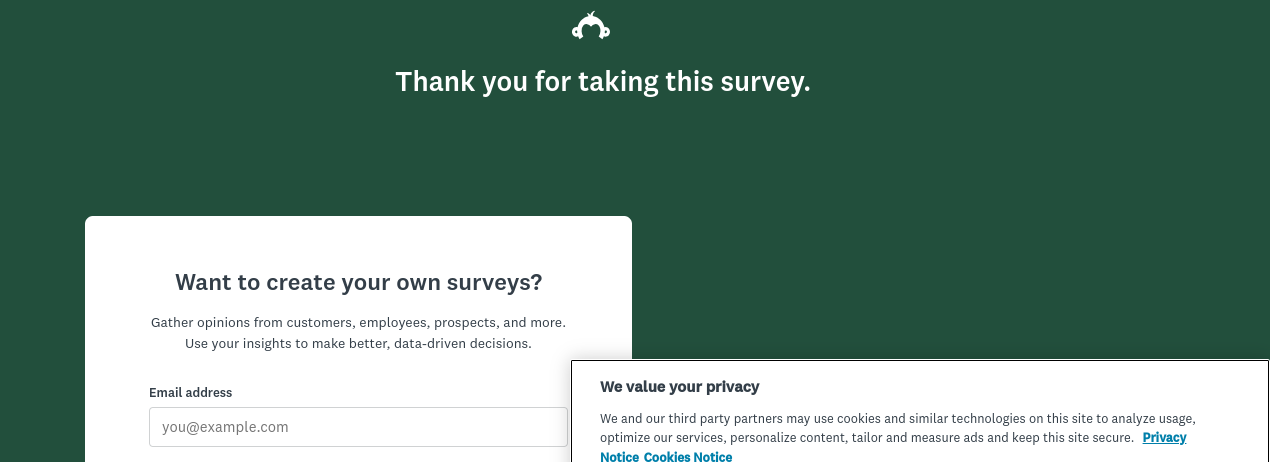
Task: Click the 'Email address' field label
Action: tap(190, 393)
